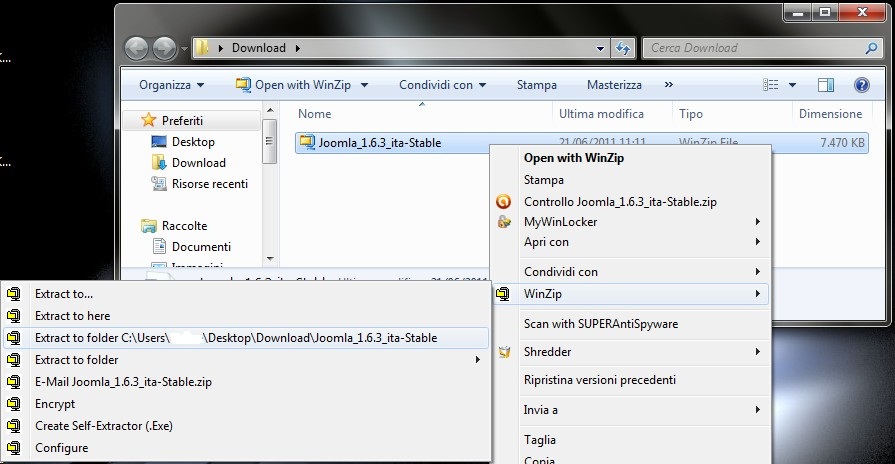
Task: Click the navigation pane scroll down arrow
Action: [270, 259]
